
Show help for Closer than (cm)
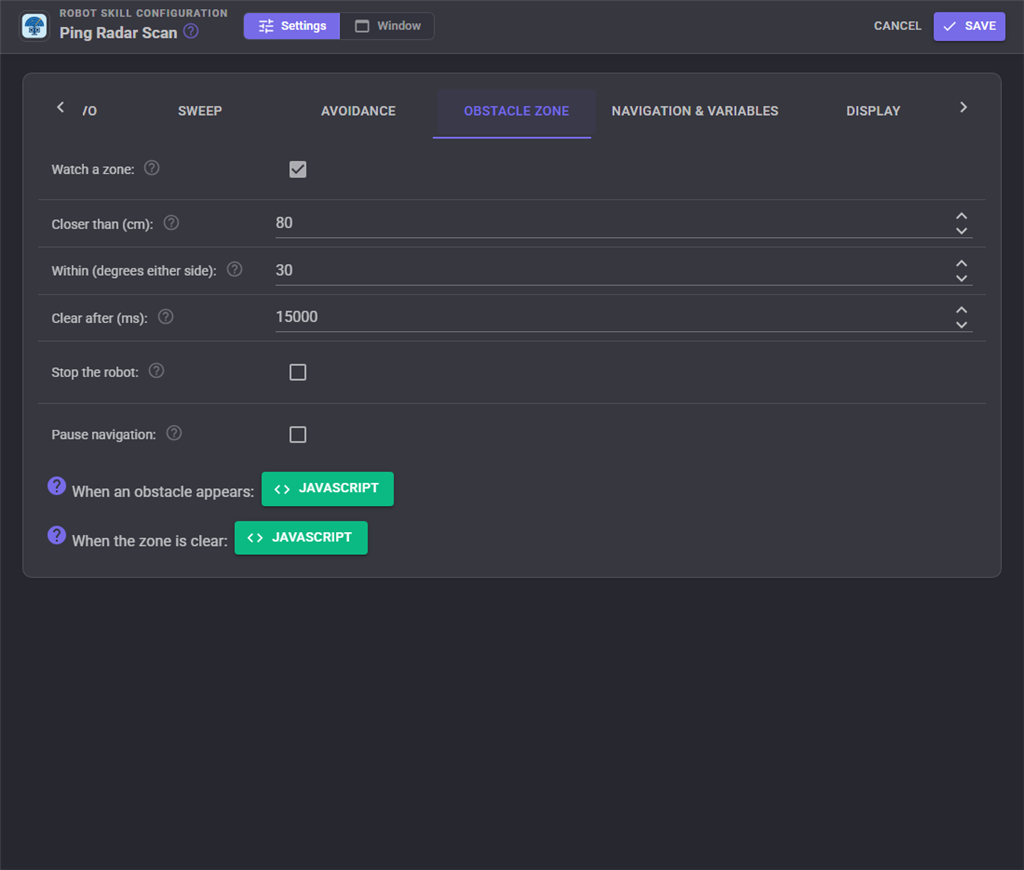171,223
